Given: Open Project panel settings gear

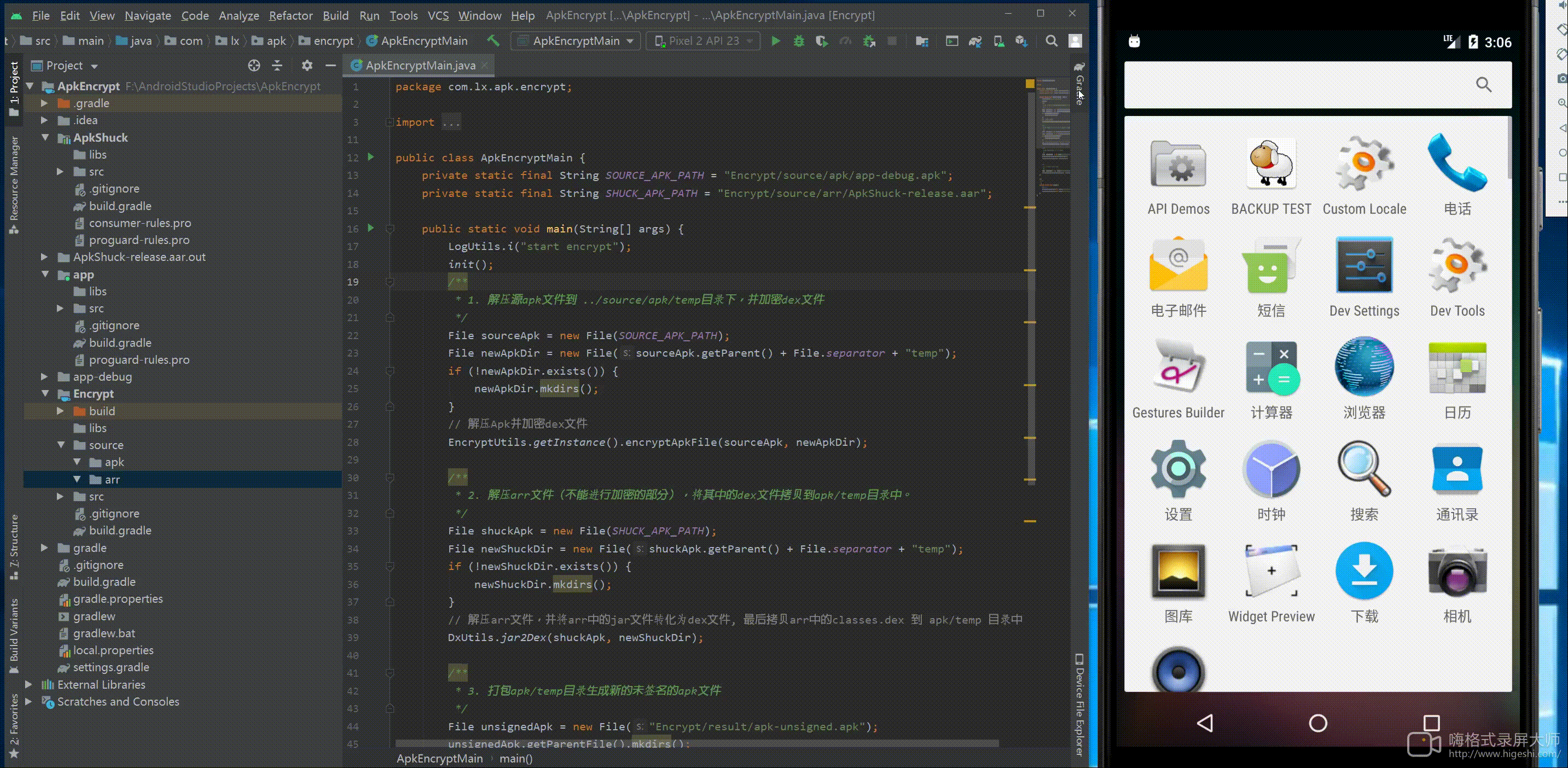Looking at the screenshot, I should click(307, 65).
